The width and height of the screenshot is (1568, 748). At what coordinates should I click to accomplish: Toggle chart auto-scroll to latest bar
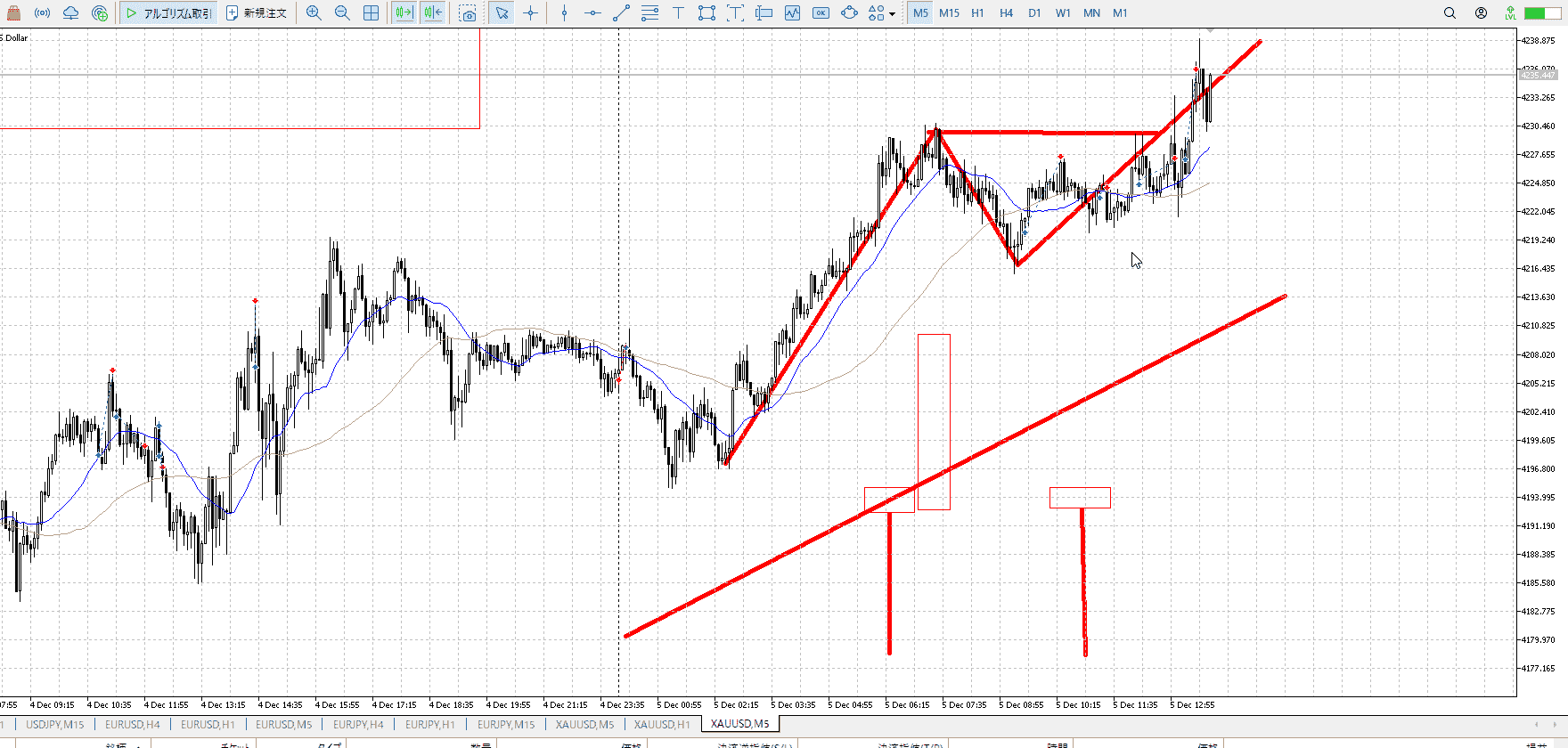tap(404, 13)
